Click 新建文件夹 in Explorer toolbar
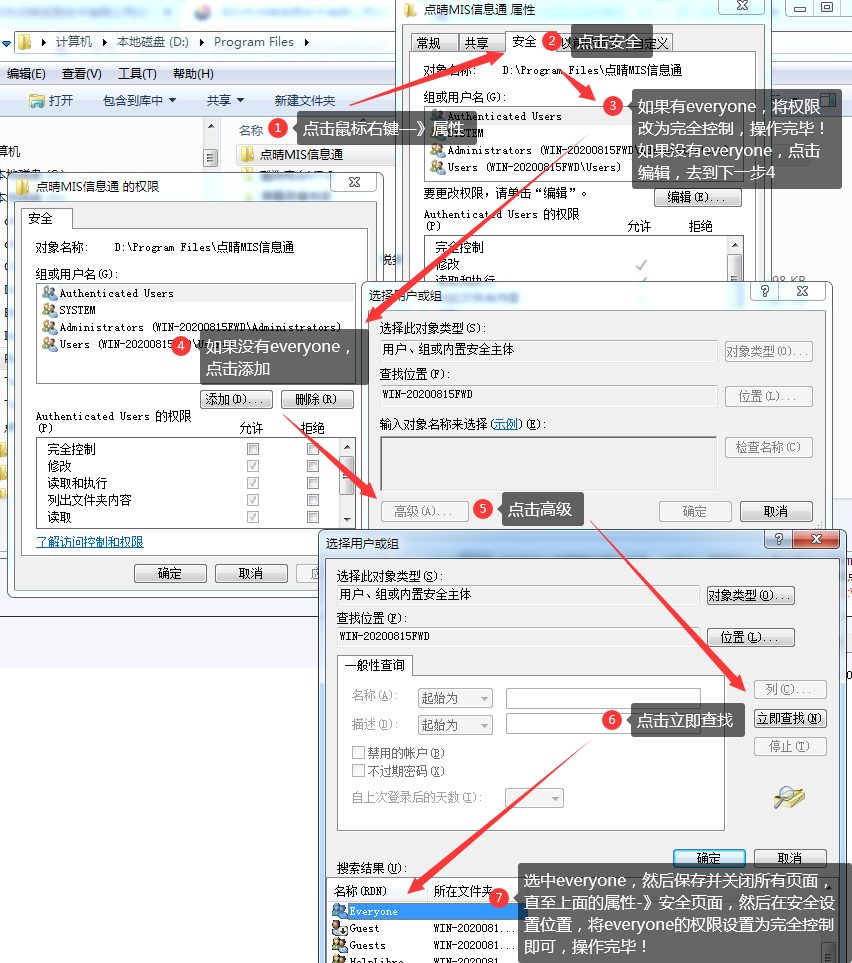The width and height of the screenshot is (852, 963). 305,100
